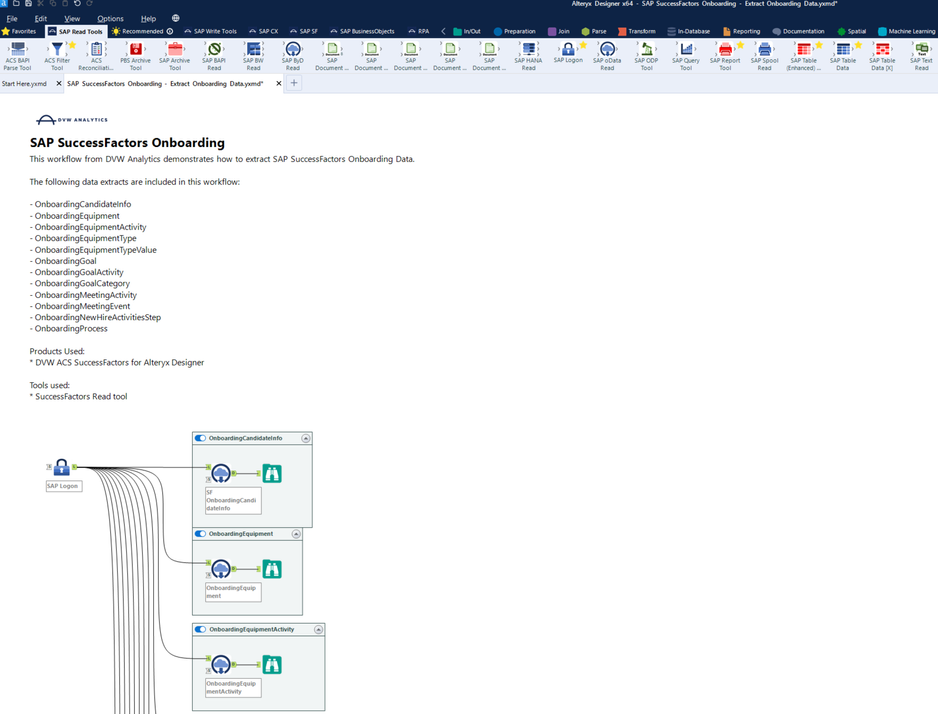
Task: Switch to the Favorites palette tab
Action: [x=19, y=31]
